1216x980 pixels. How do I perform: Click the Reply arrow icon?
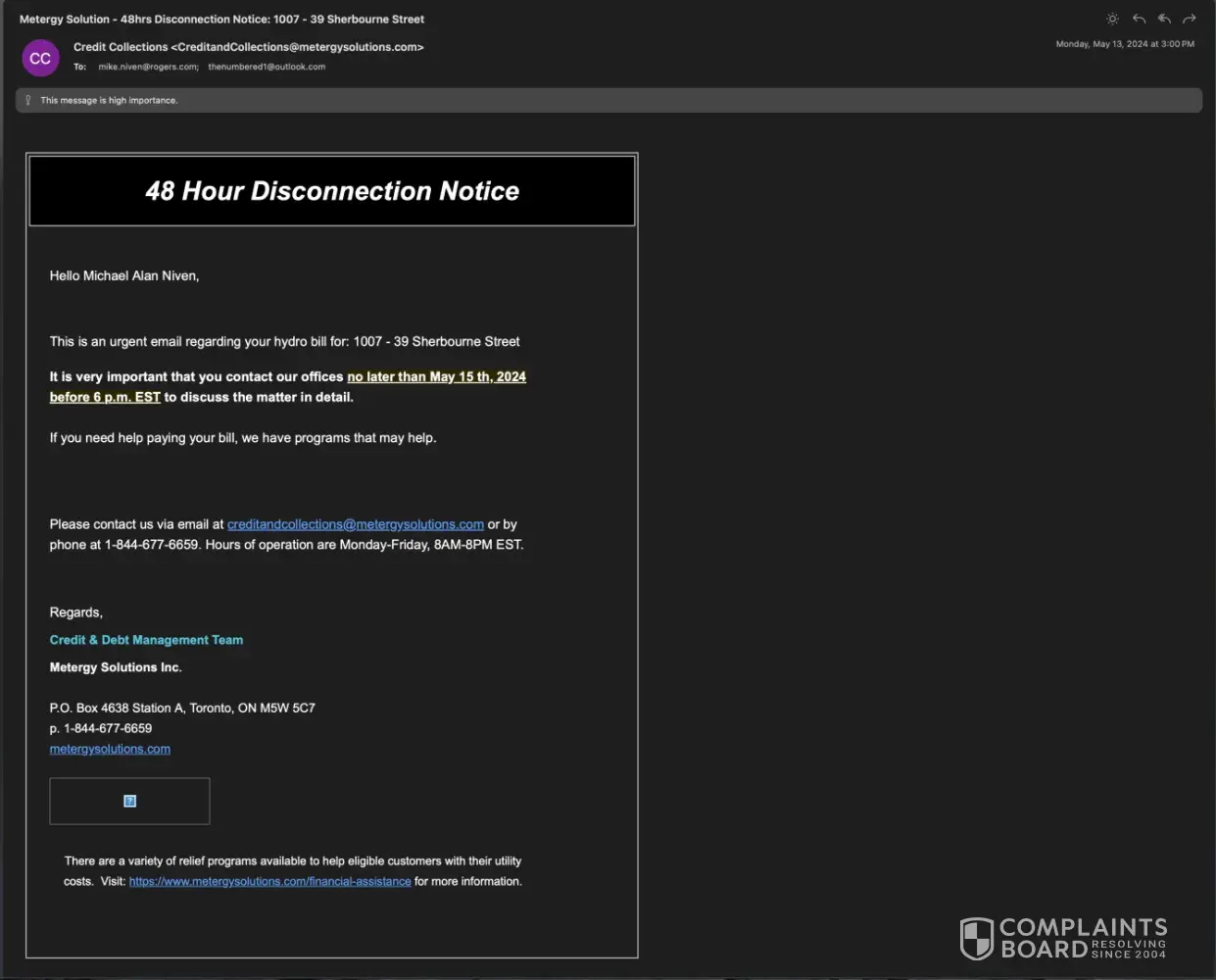click(x=1139, y=19)
